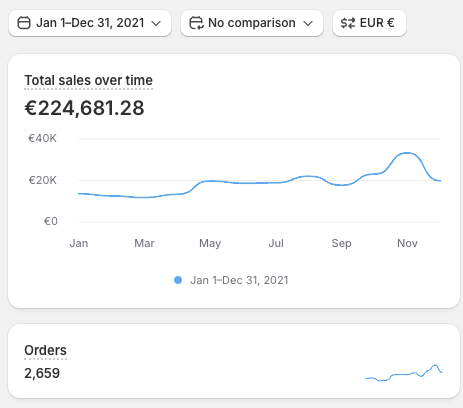The height and width of the screenshot is (408, 463).
Task: Open the Total sales over time report title
Action: (88, 80)
